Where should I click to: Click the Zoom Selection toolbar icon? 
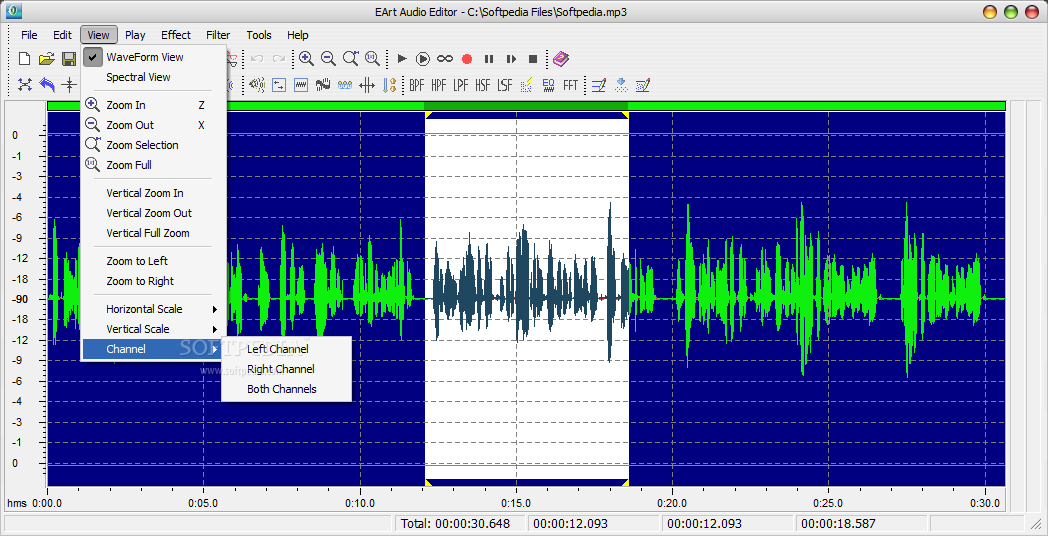tap(350, 59)
